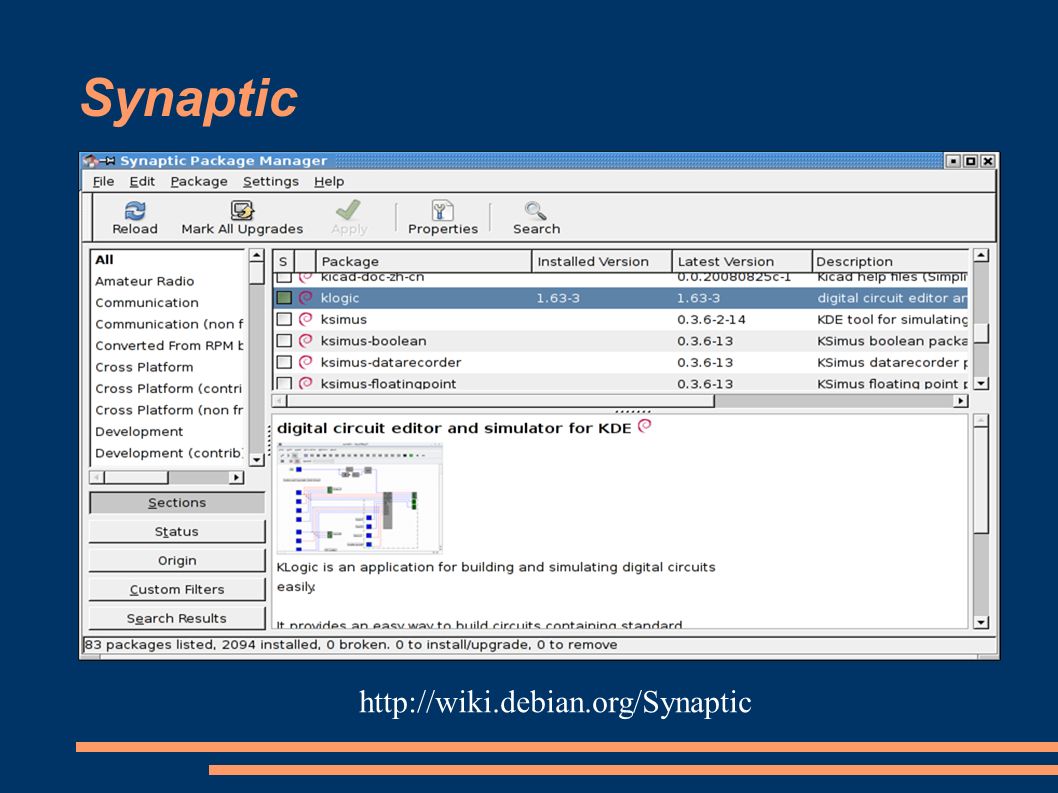The height and width of the screenshot is (793, 1058).
Task: Click the Debian swirl after the description heading
Action: tap(645, 426)
